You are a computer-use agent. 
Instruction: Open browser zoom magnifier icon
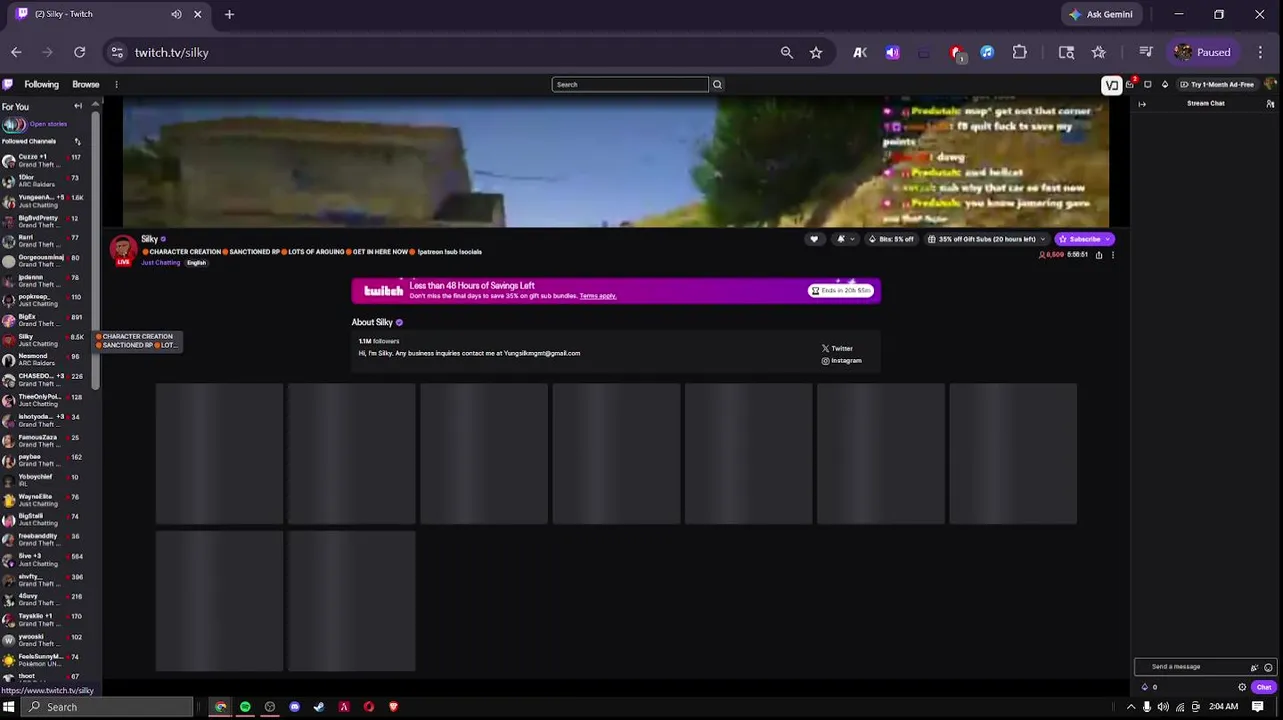(x=787, y=52)
